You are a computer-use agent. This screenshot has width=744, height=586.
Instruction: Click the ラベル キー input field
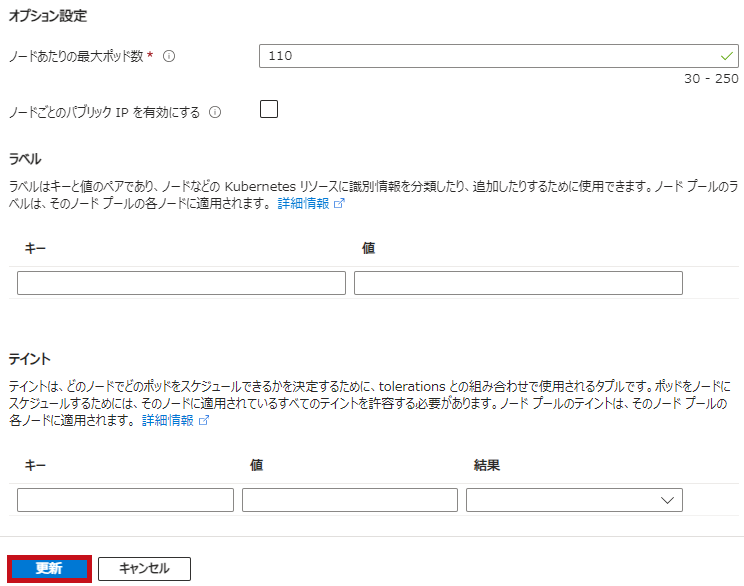[181, 283]
